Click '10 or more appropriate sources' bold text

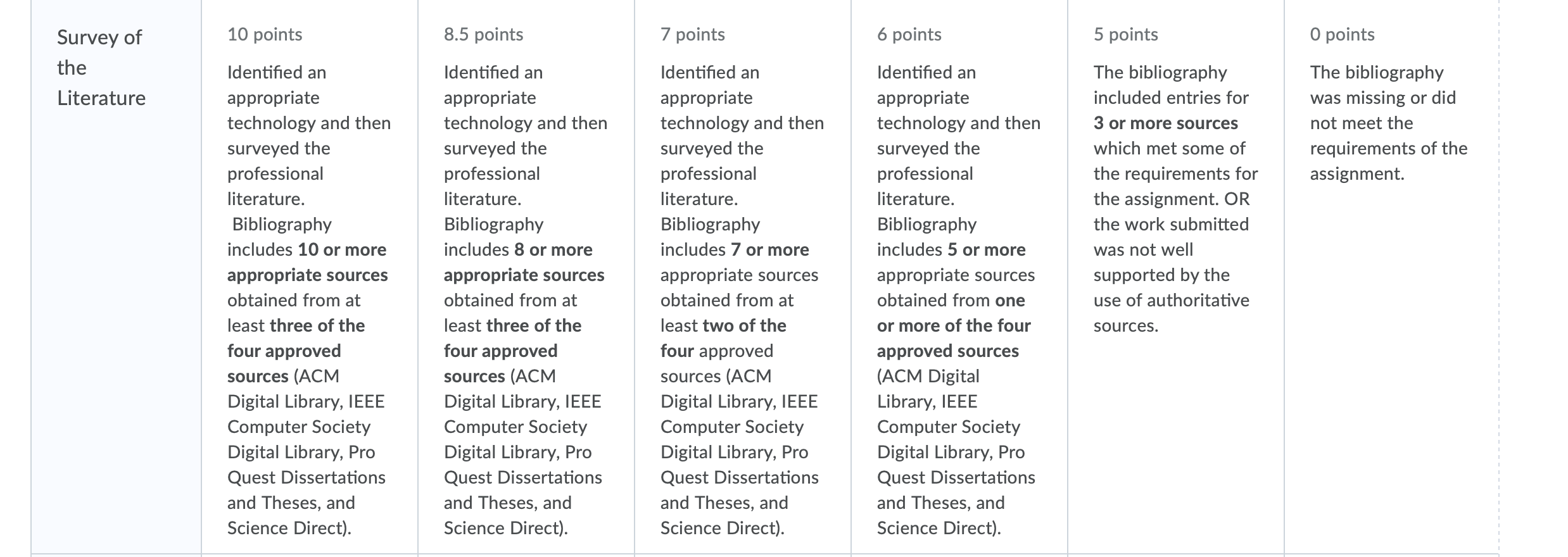308,262
